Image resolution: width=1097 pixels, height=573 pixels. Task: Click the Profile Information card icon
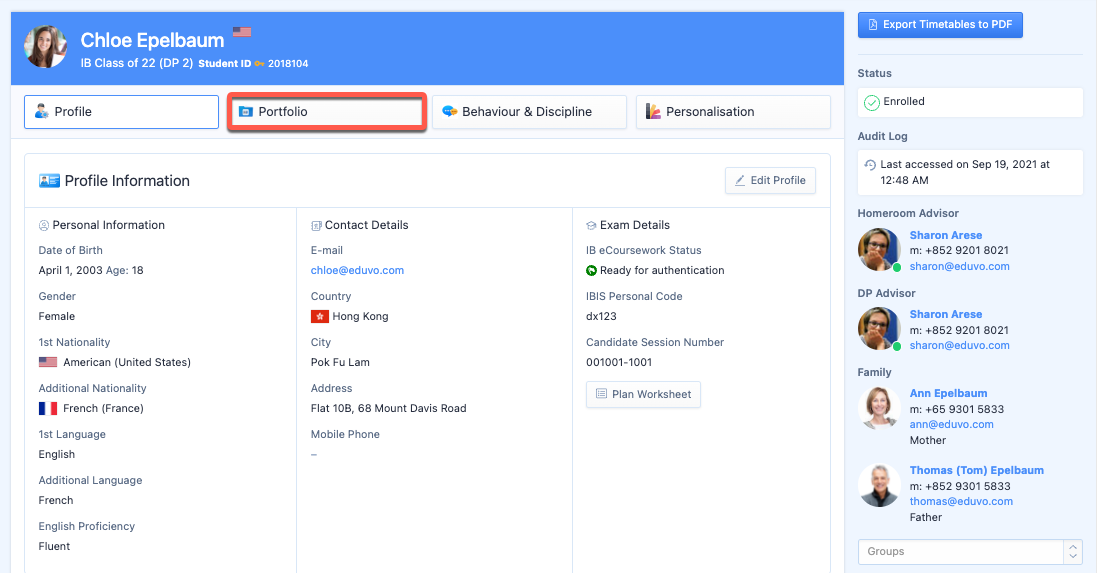point(49,181)
